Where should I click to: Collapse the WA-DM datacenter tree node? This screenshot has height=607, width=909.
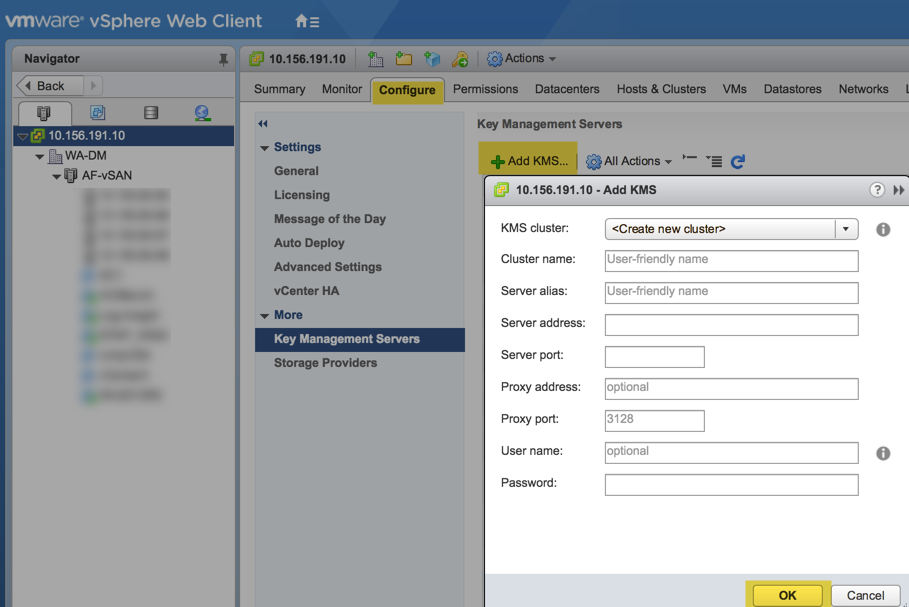(x=40, y=156)
